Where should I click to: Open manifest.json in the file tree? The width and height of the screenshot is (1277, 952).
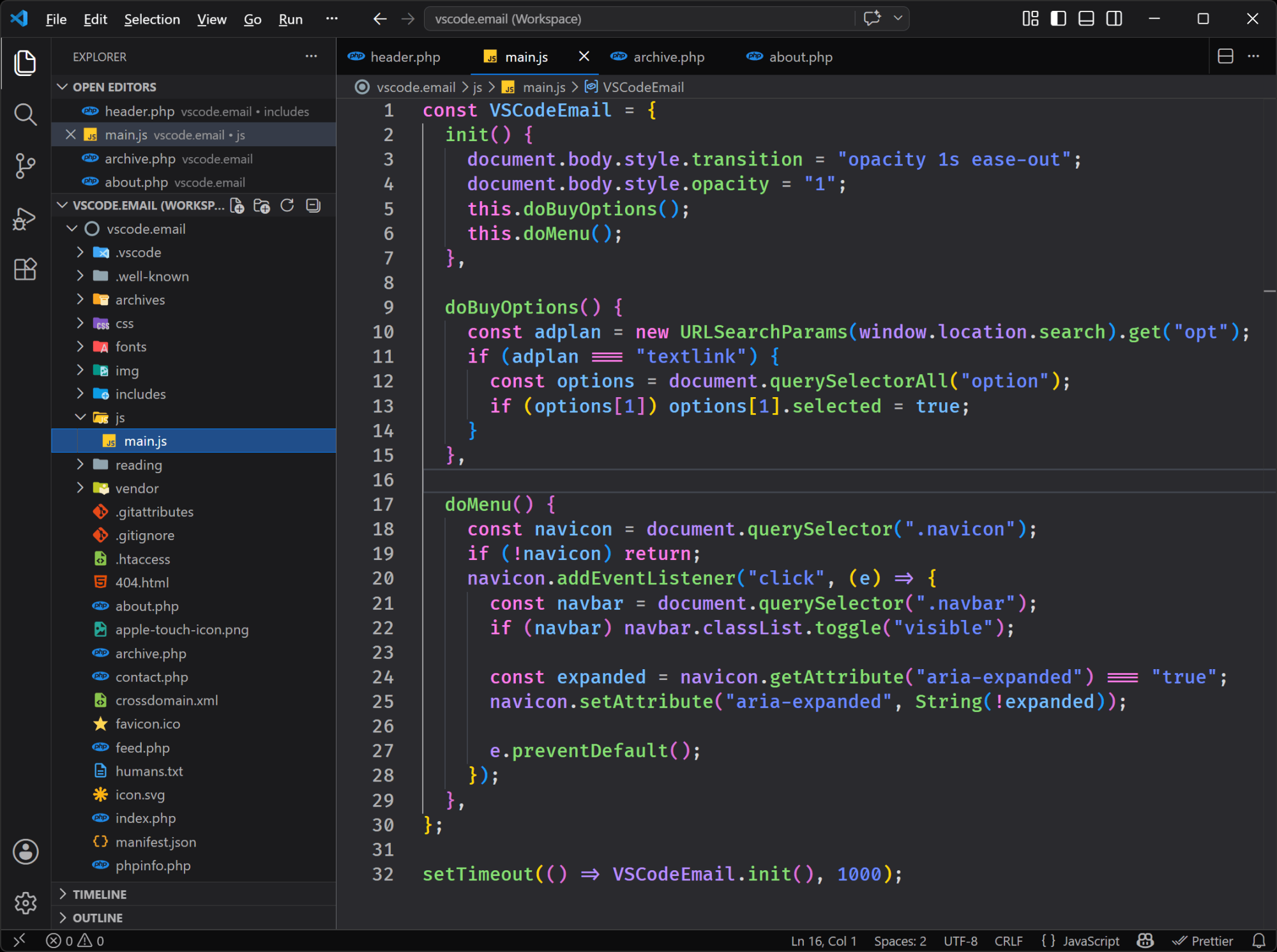(x=193, y=842)
